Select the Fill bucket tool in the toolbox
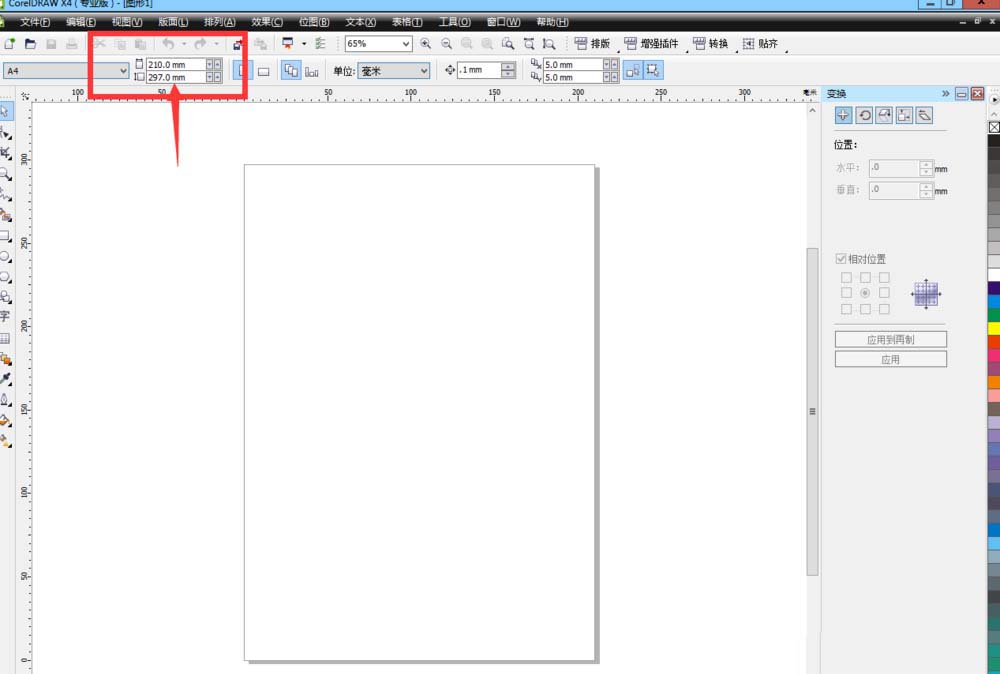Viewport: 1000px width, 674px height. coord(6,420)
